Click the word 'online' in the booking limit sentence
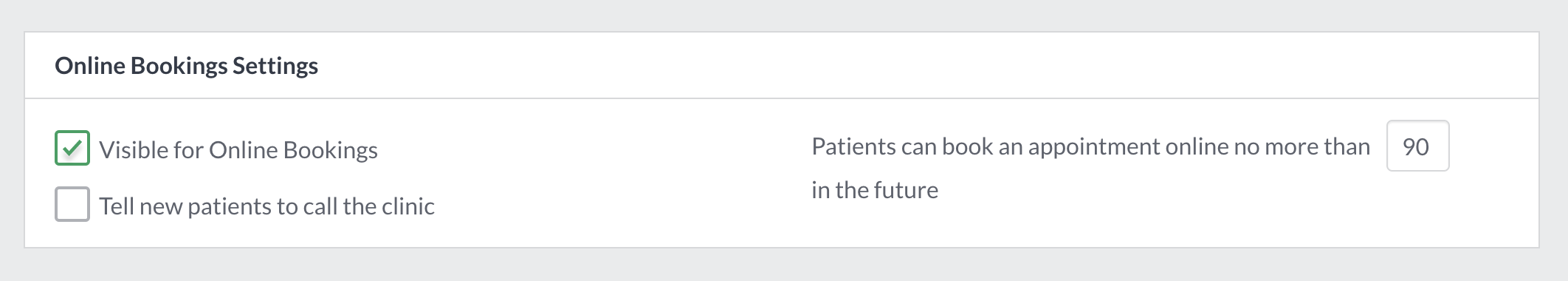The width and height of the screenshot is (1568, 281). pos(1197,146)
